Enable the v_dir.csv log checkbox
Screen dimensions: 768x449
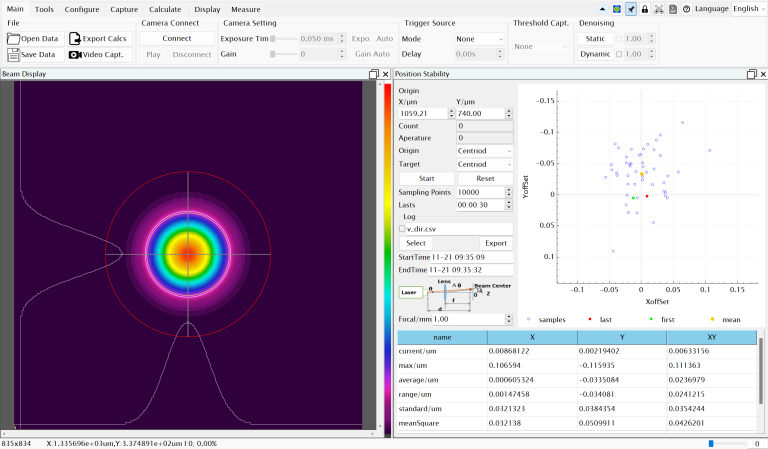pos(403,229)
